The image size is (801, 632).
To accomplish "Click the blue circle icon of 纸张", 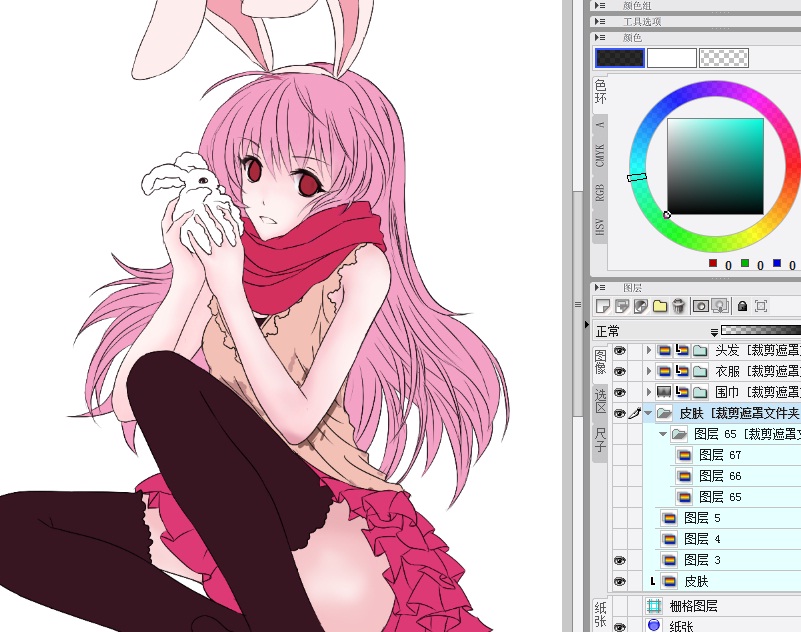I will click(654, 625).
